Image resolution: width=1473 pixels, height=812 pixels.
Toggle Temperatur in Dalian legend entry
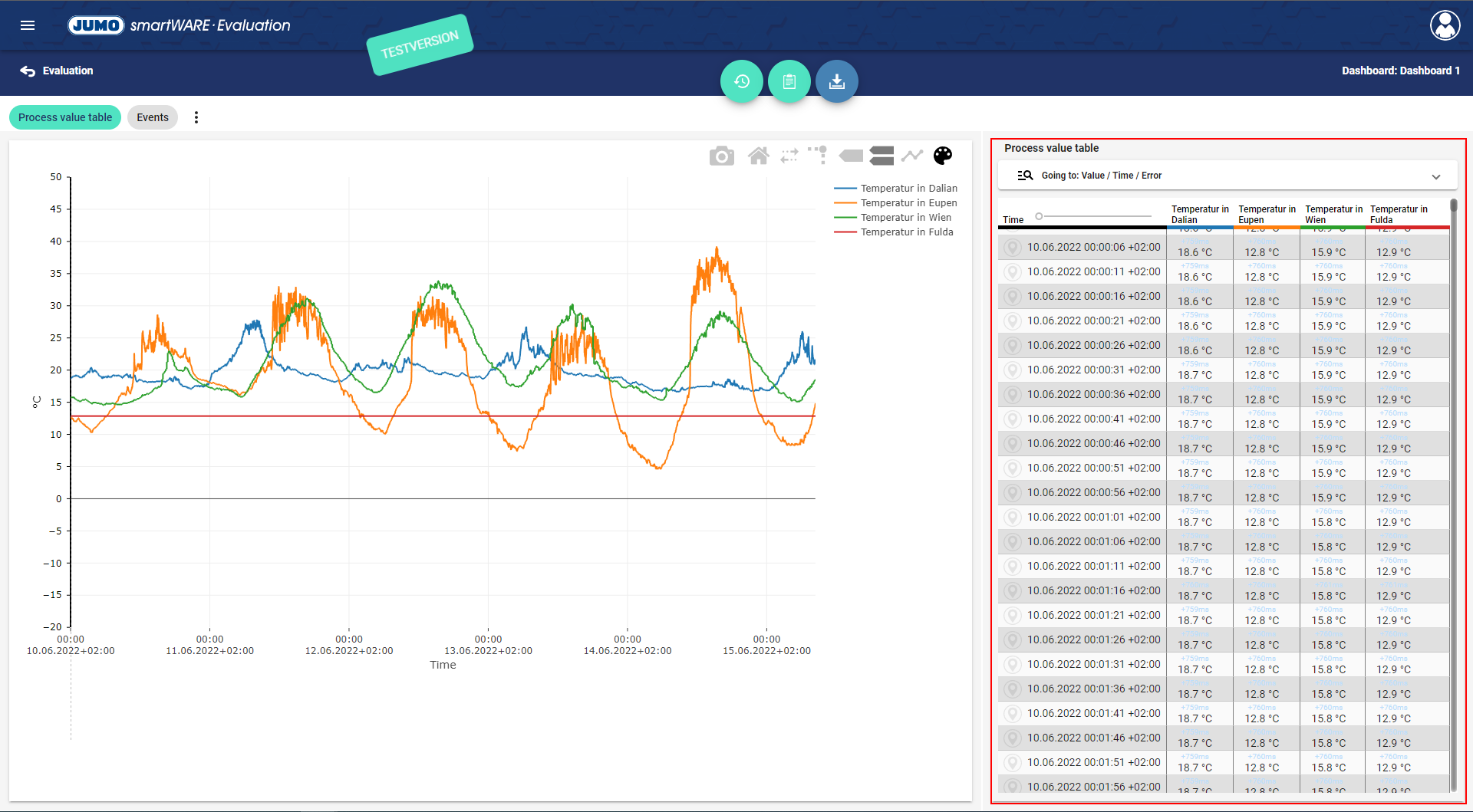[x=908, y=189]
